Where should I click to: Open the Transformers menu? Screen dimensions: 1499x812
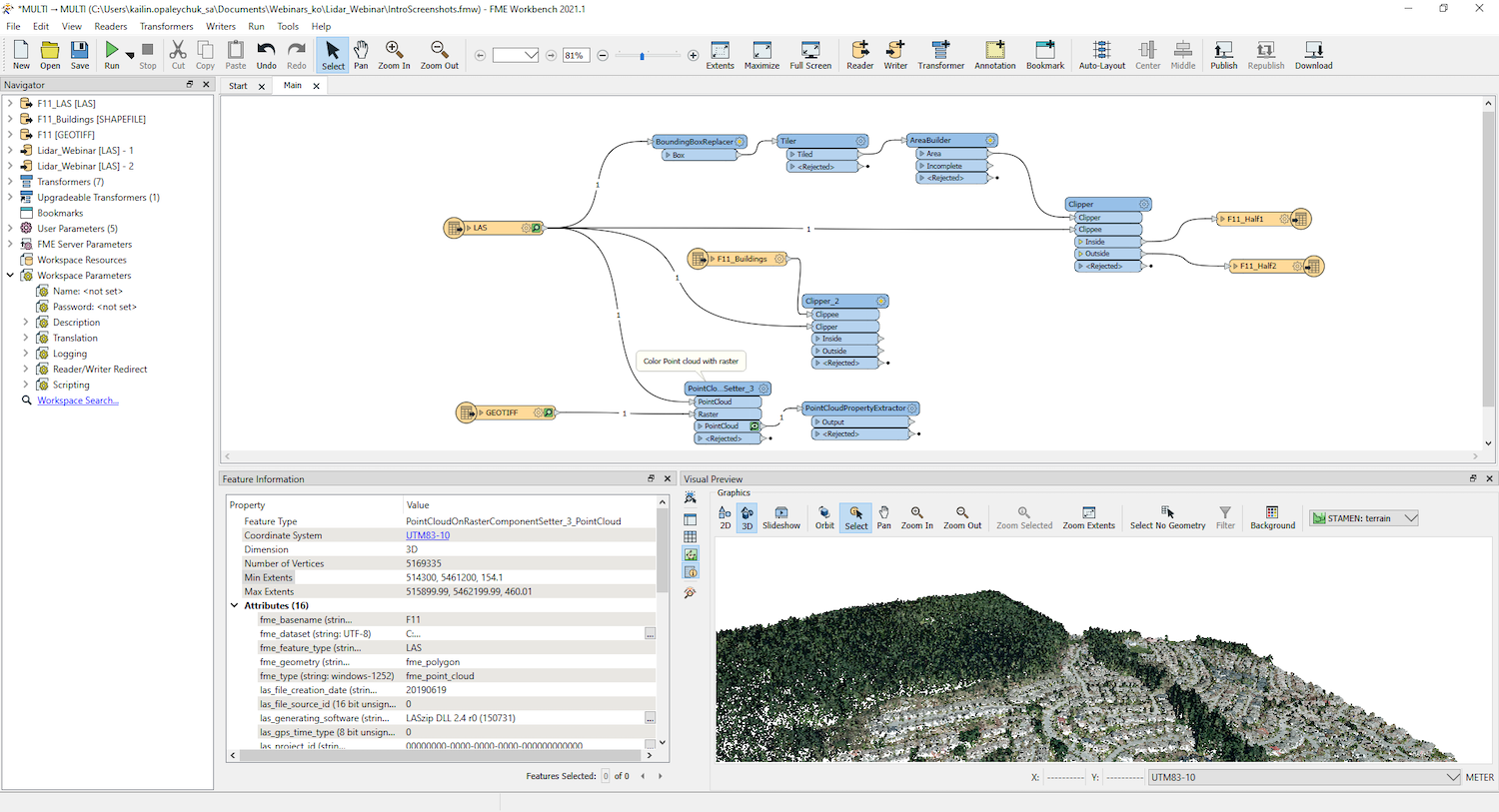(x=166, y=26)
